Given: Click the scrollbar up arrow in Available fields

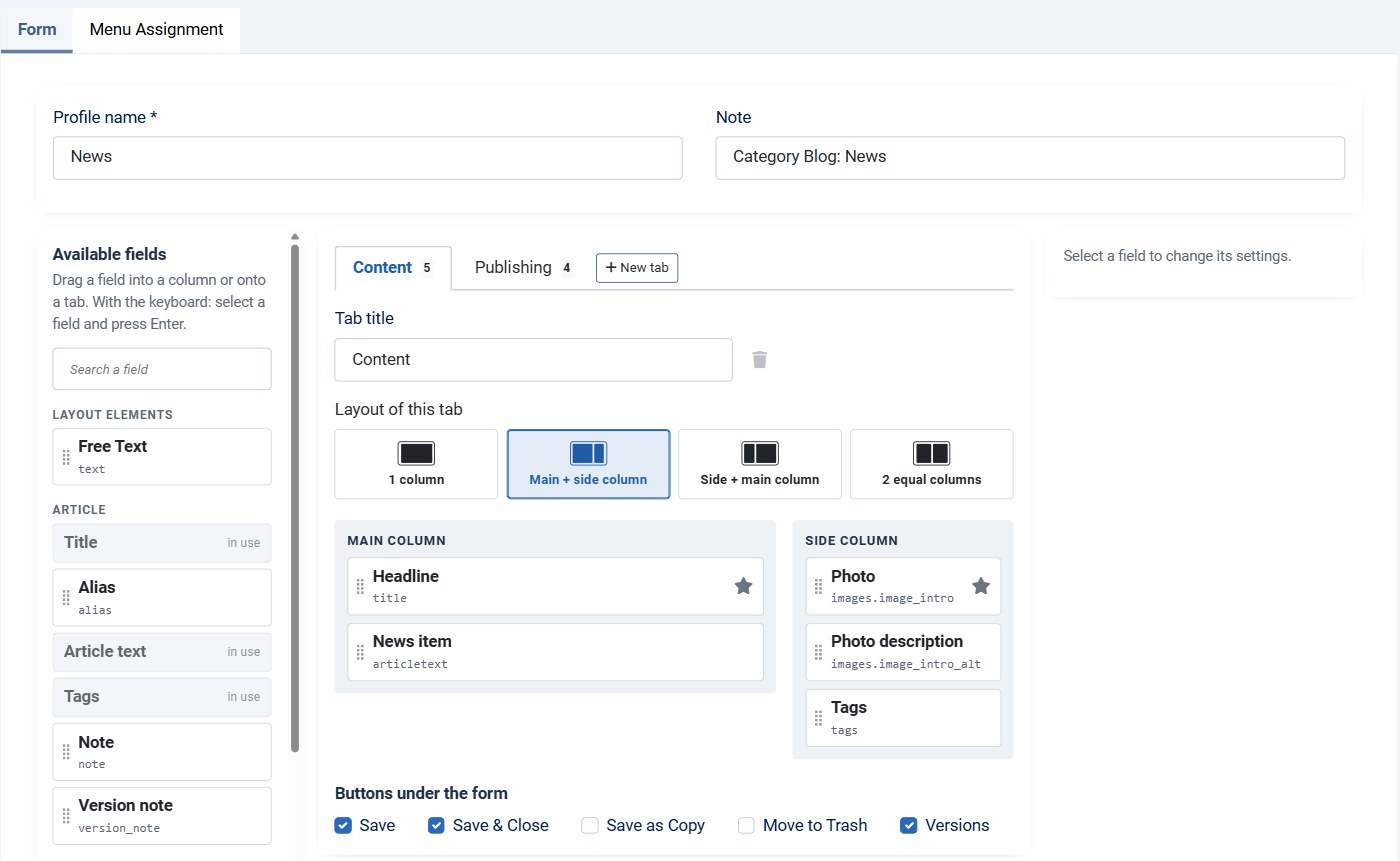Looking at the screenshot, I should click(295, 237).
